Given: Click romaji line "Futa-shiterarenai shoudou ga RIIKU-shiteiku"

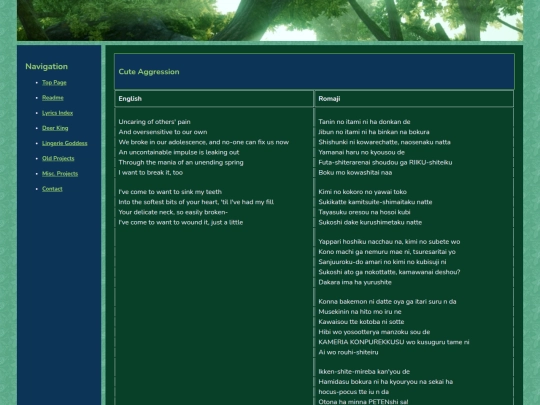Looking at the screenshot, I should click(x=385, y=163).
